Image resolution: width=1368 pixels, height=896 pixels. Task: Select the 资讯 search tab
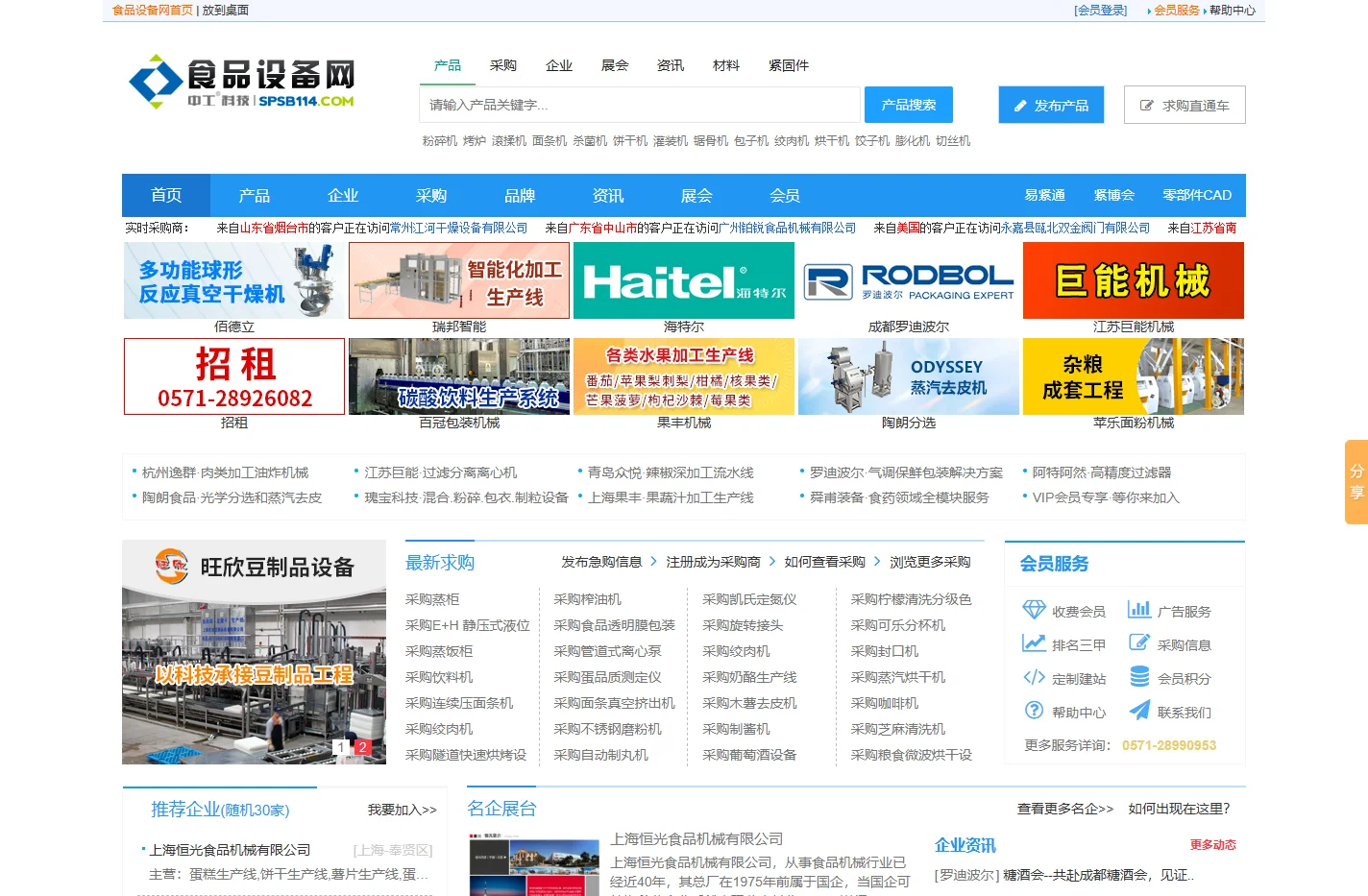[x=671, y=65]
